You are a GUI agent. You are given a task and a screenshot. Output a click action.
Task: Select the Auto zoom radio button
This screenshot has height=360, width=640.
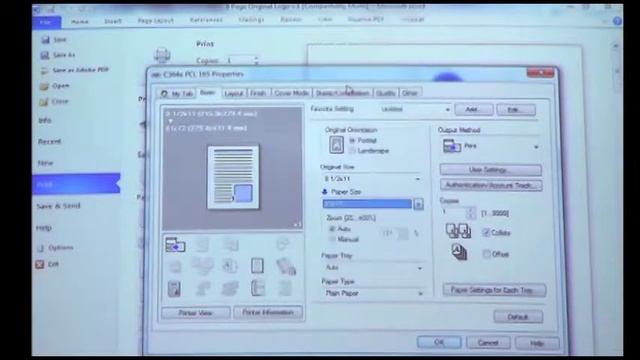click(x=332, y=229)
